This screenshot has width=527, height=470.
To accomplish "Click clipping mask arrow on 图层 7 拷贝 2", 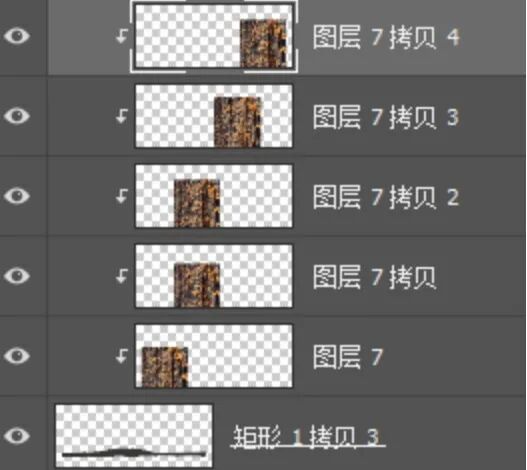I will tap(122, 196).
